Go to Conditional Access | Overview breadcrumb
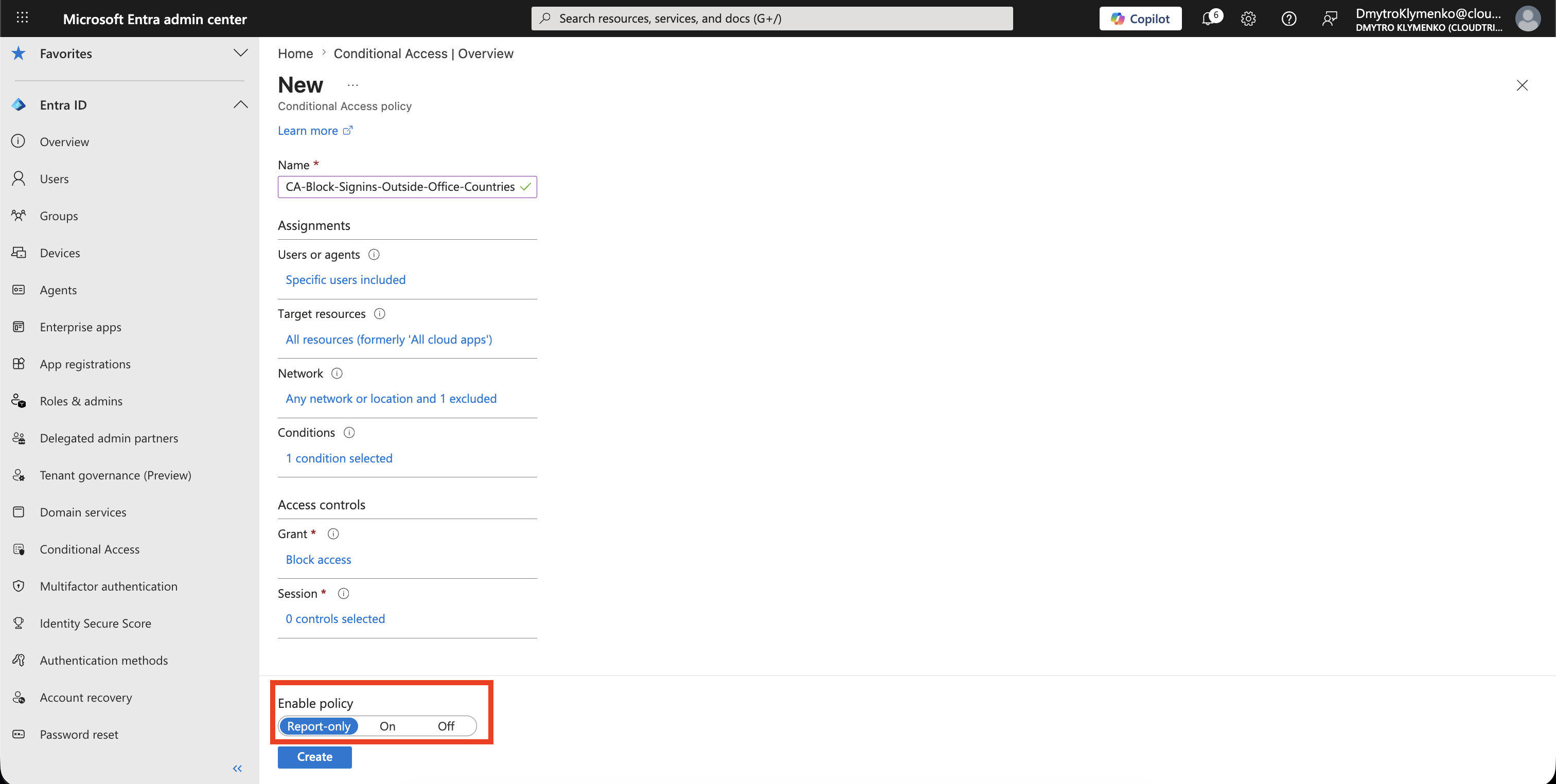 [423, 53]
